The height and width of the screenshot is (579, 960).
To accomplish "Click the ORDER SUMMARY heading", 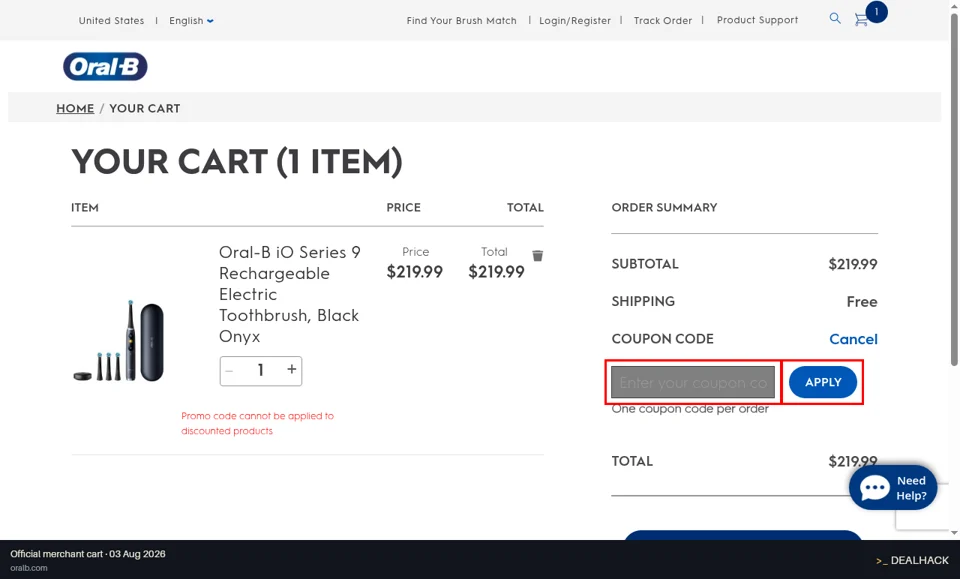I will 664,207.
